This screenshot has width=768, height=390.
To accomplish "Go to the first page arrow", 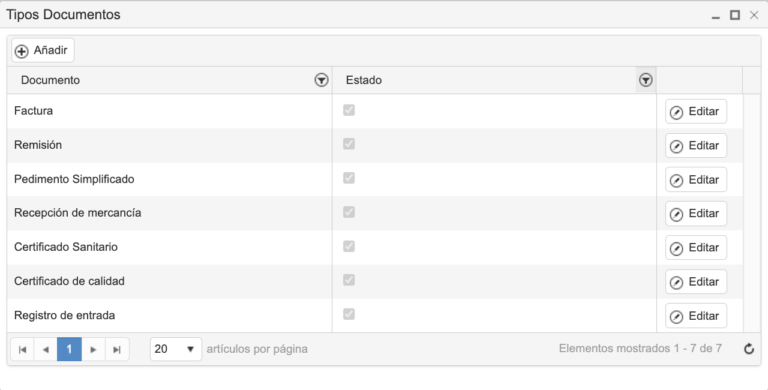I will click(x=22, y=349).
